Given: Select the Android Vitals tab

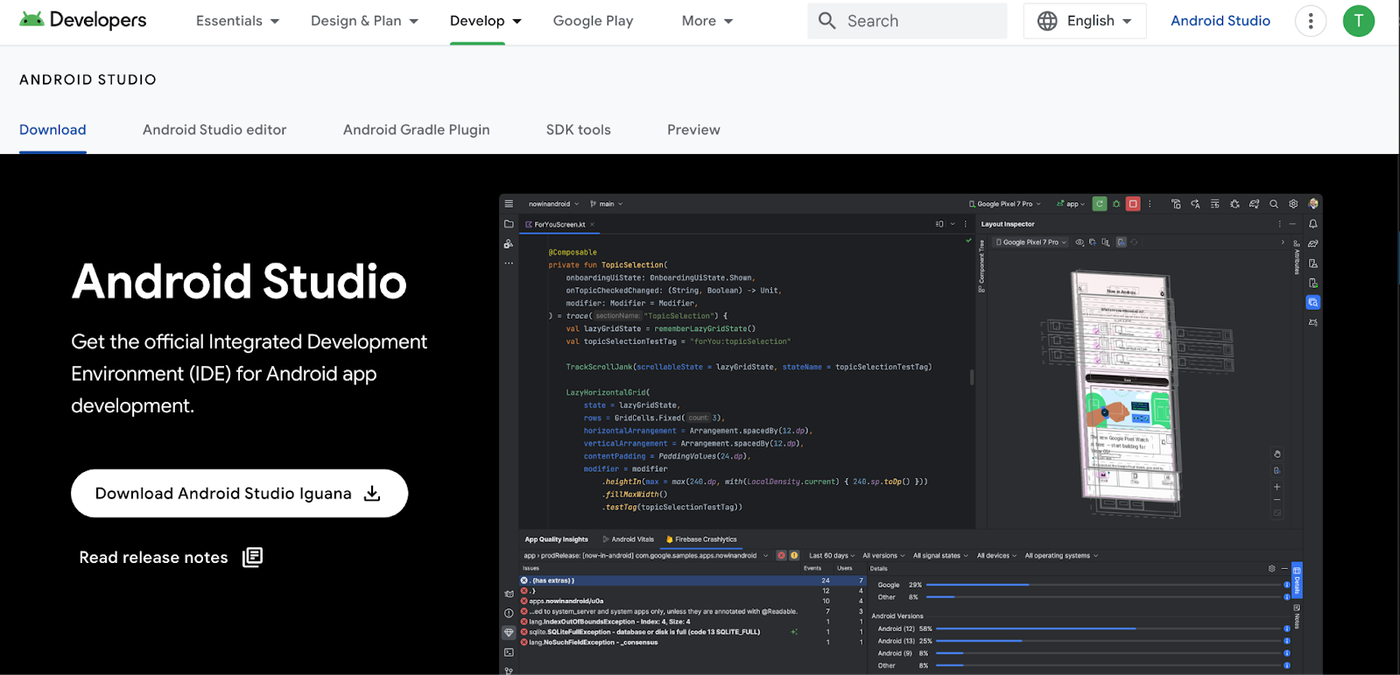Looking at the screenshot, I should point(628,539).
